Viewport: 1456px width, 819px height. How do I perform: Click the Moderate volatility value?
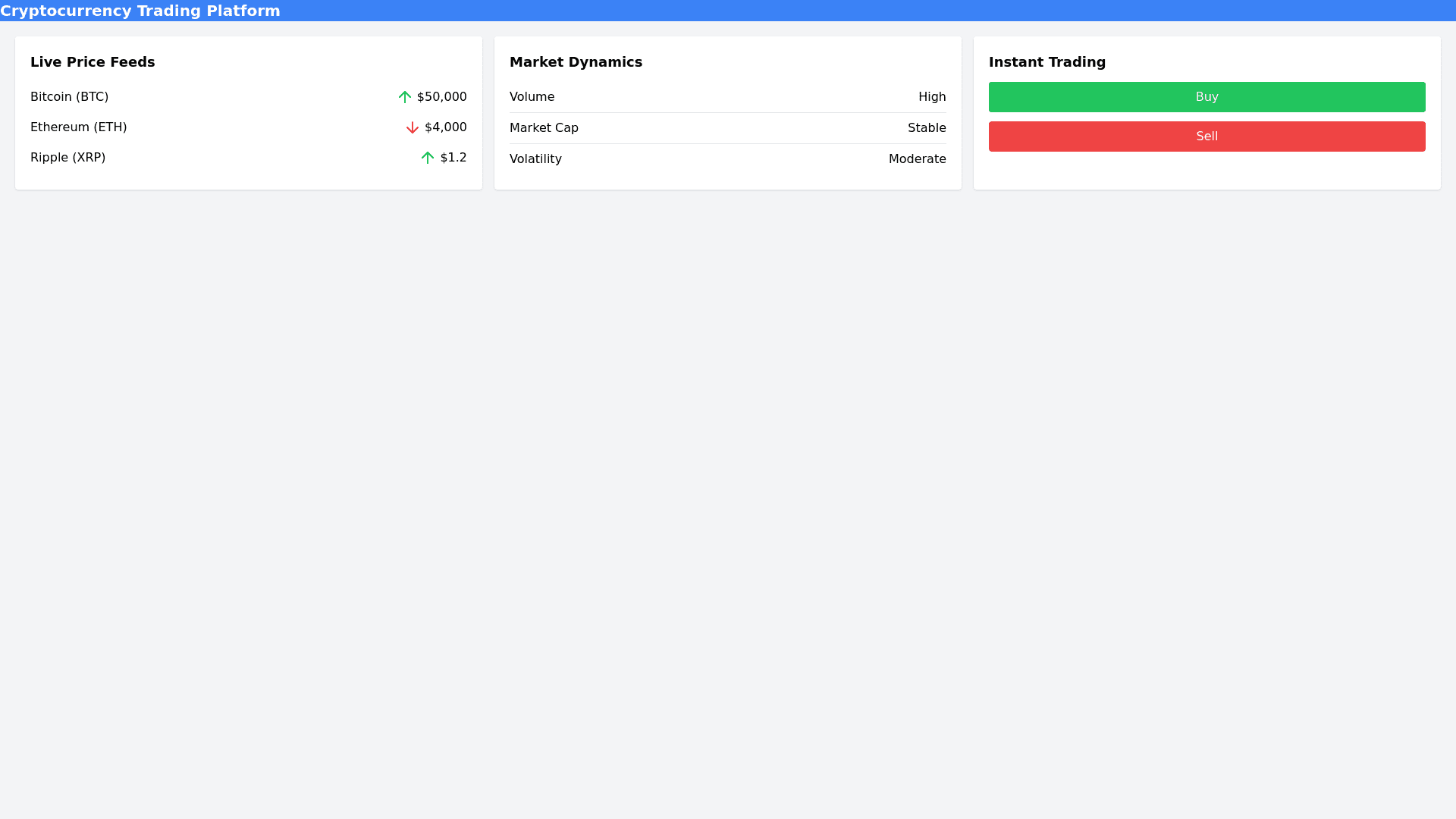coord(917,159)
